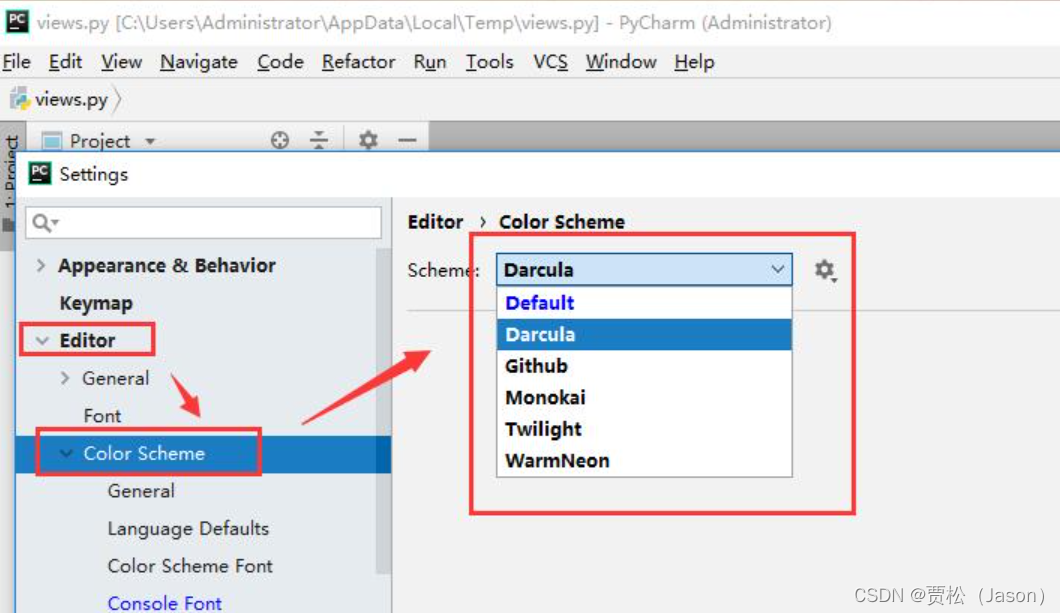Select Editor in the settings tree
Viewport: 1060px width, 615px height.
coord(87,341)
